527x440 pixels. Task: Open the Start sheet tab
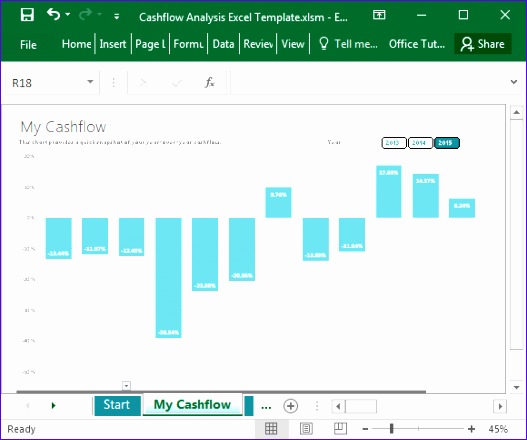[117, 405]
